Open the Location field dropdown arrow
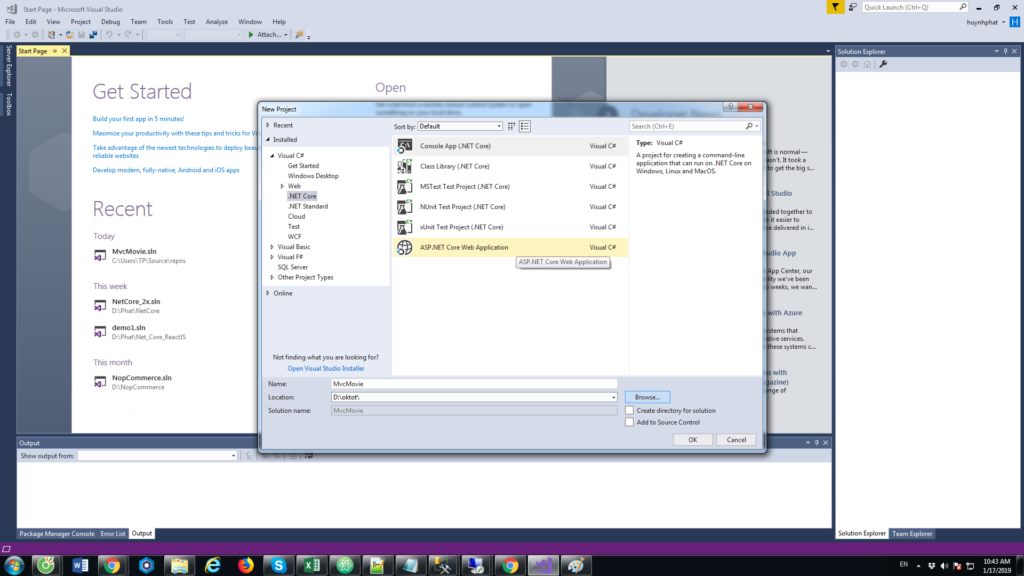The height and width of the screenshot is (576, 1024). tap(614, 396)
